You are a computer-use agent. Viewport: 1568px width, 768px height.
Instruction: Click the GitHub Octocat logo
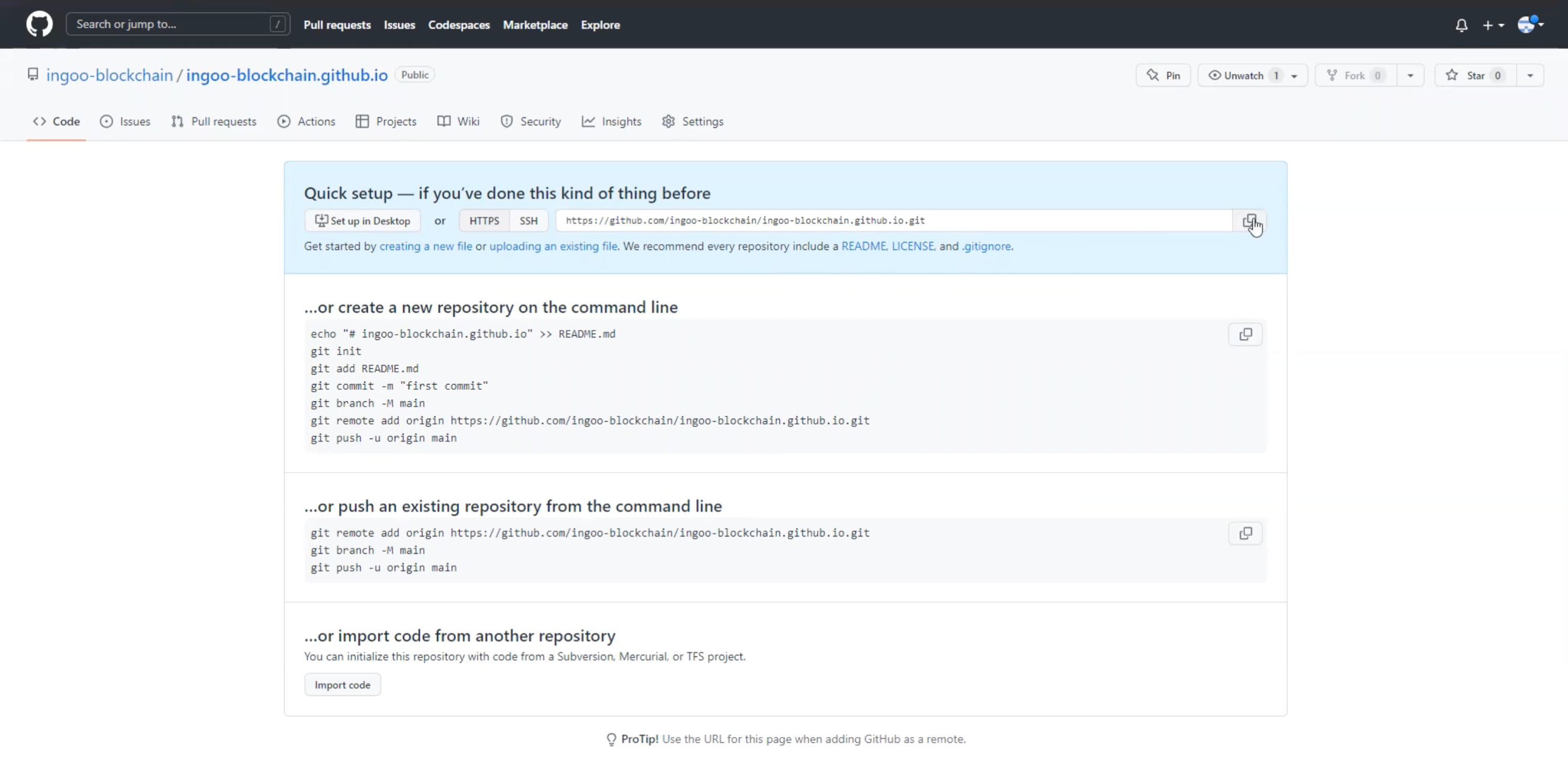point(39,24)
